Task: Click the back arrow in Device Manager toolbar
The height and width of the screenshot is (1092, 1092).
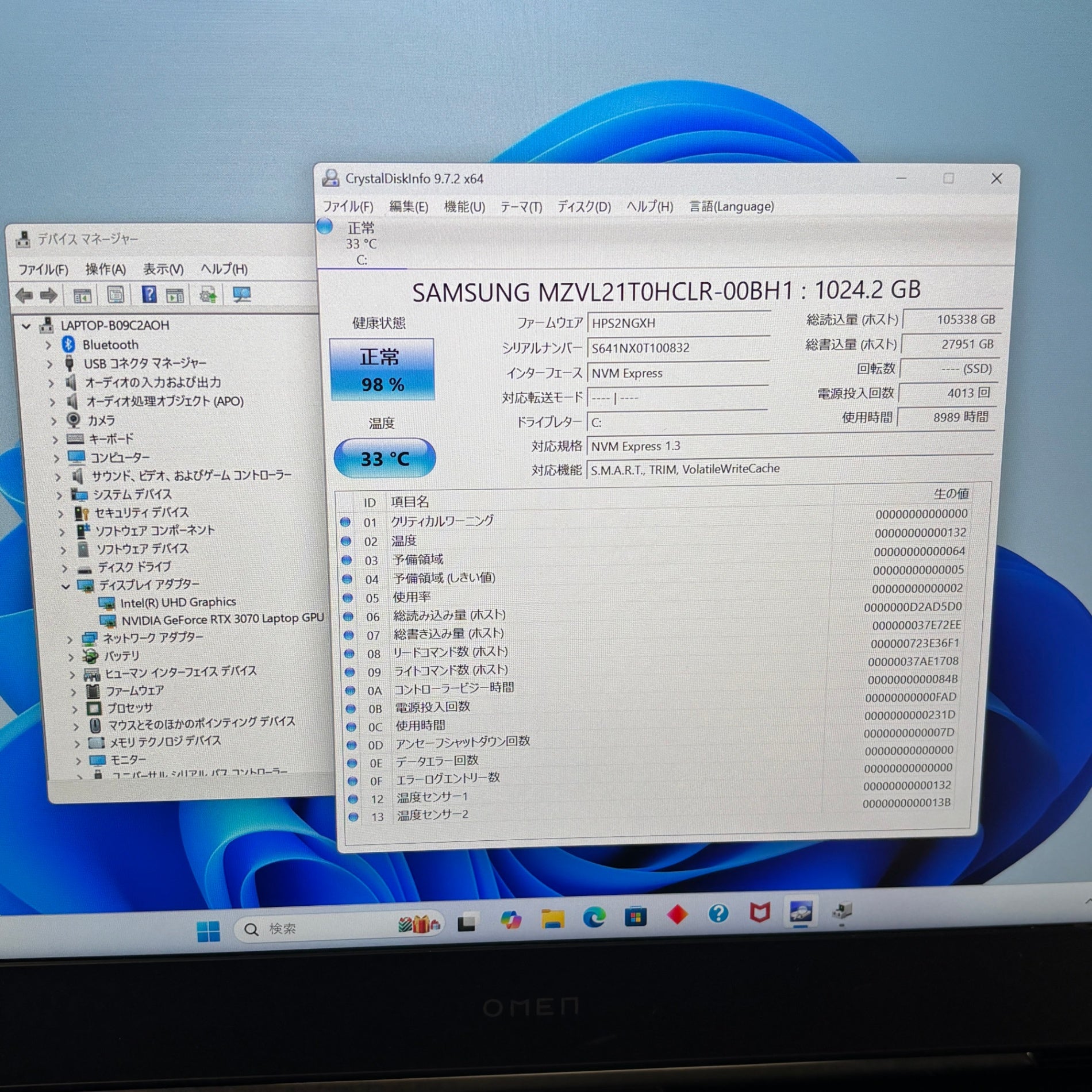Action: [x=24, y=295]
